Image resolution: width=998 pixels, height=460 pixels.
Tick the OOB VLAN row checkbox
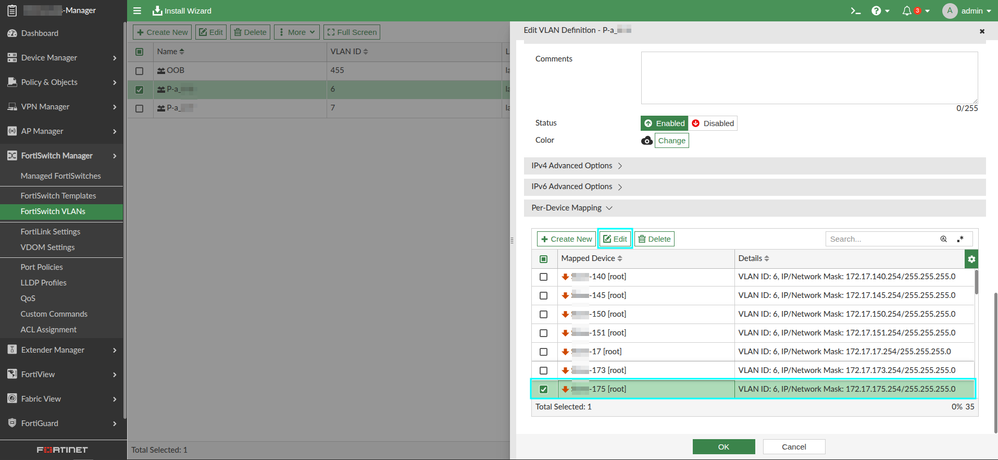[x=139, y=71]
